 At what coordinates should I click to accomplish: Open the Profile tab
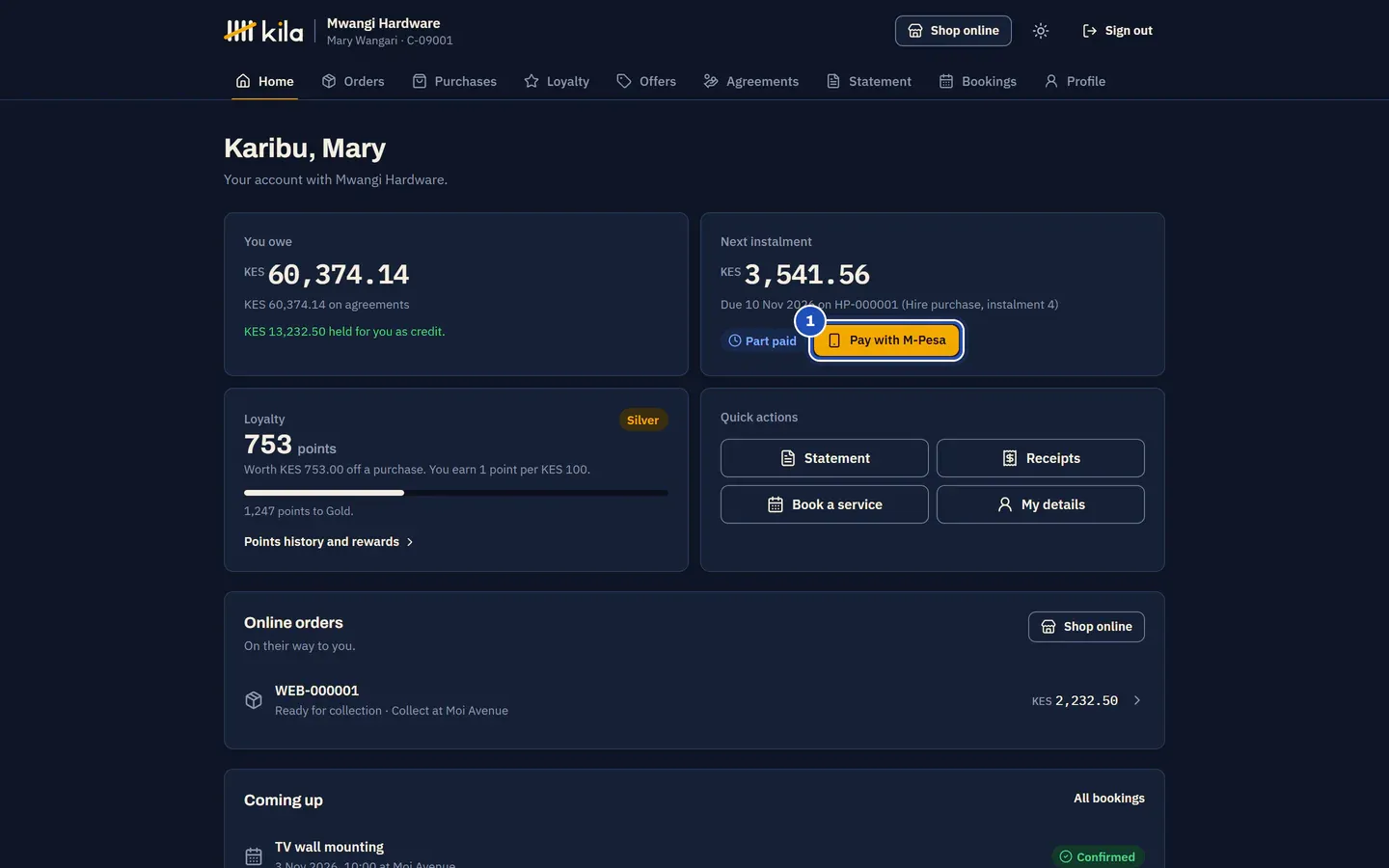[1075, 81]
